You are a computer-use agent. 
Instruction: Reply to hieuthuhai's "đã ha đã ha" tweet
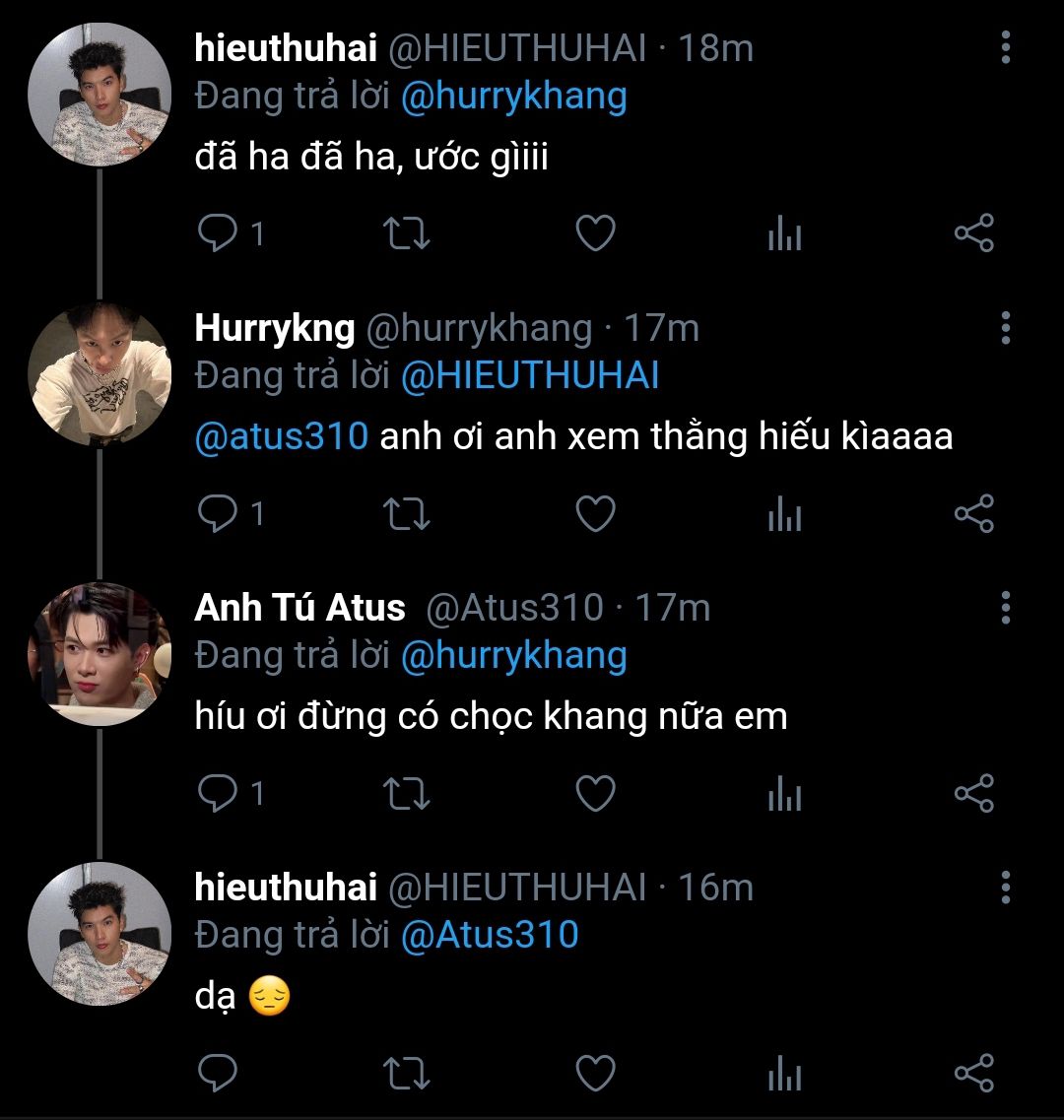(219, 234)
